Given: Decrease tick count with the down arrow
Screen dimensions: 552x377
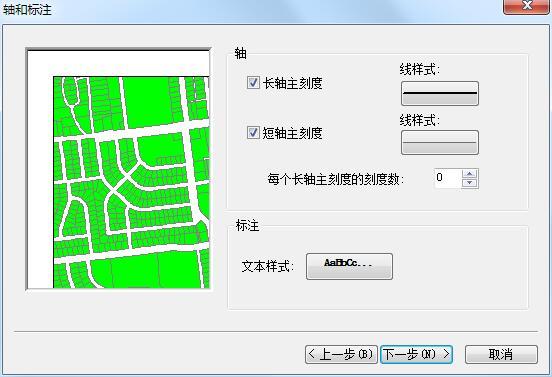Looking at the screenshot, I should click(470, 183).
